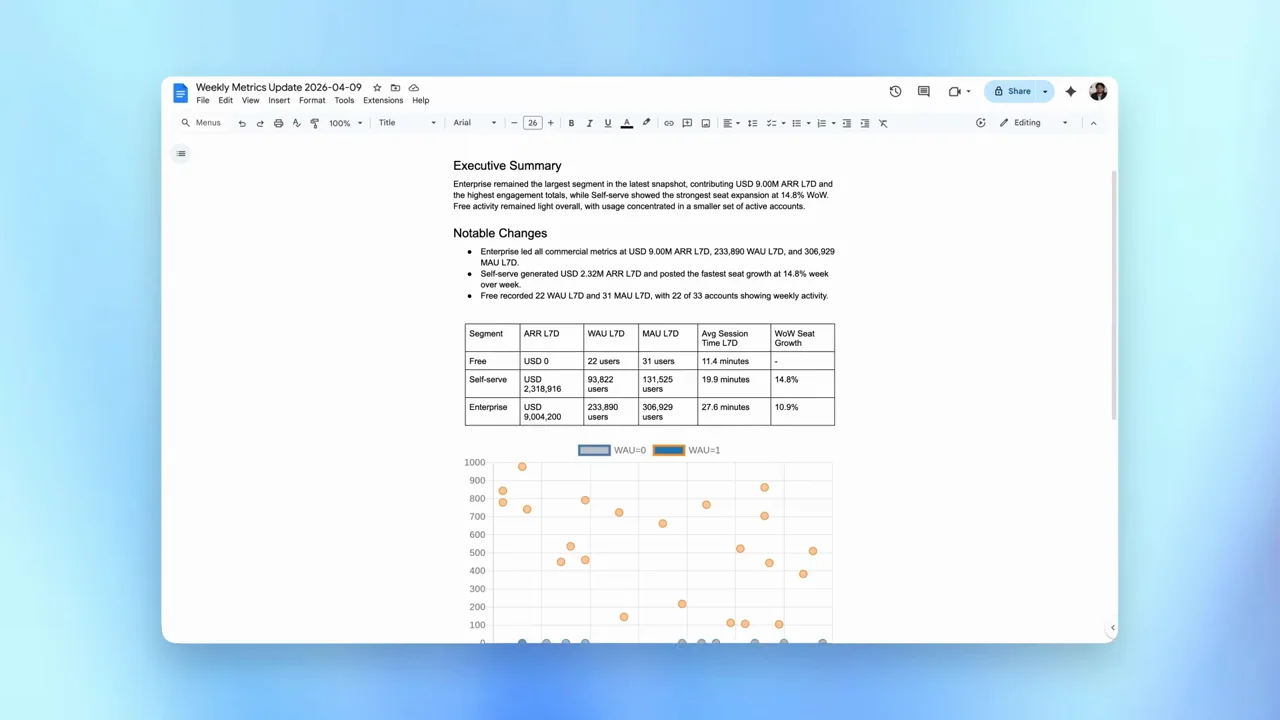Open the Title paragraph style dropdown
The height and width of the screenshot is (720, 1280).
[x=407, y=123]
